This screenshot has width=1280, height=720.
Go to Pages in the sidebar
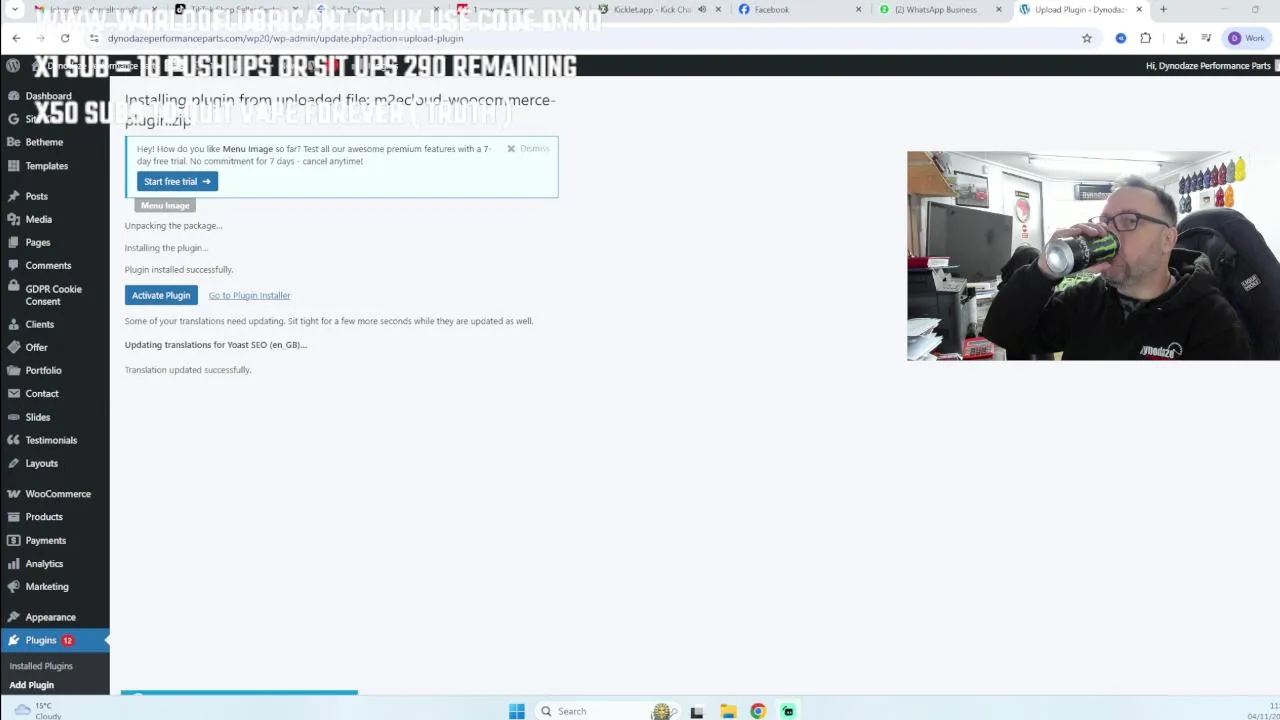point(37,242)
